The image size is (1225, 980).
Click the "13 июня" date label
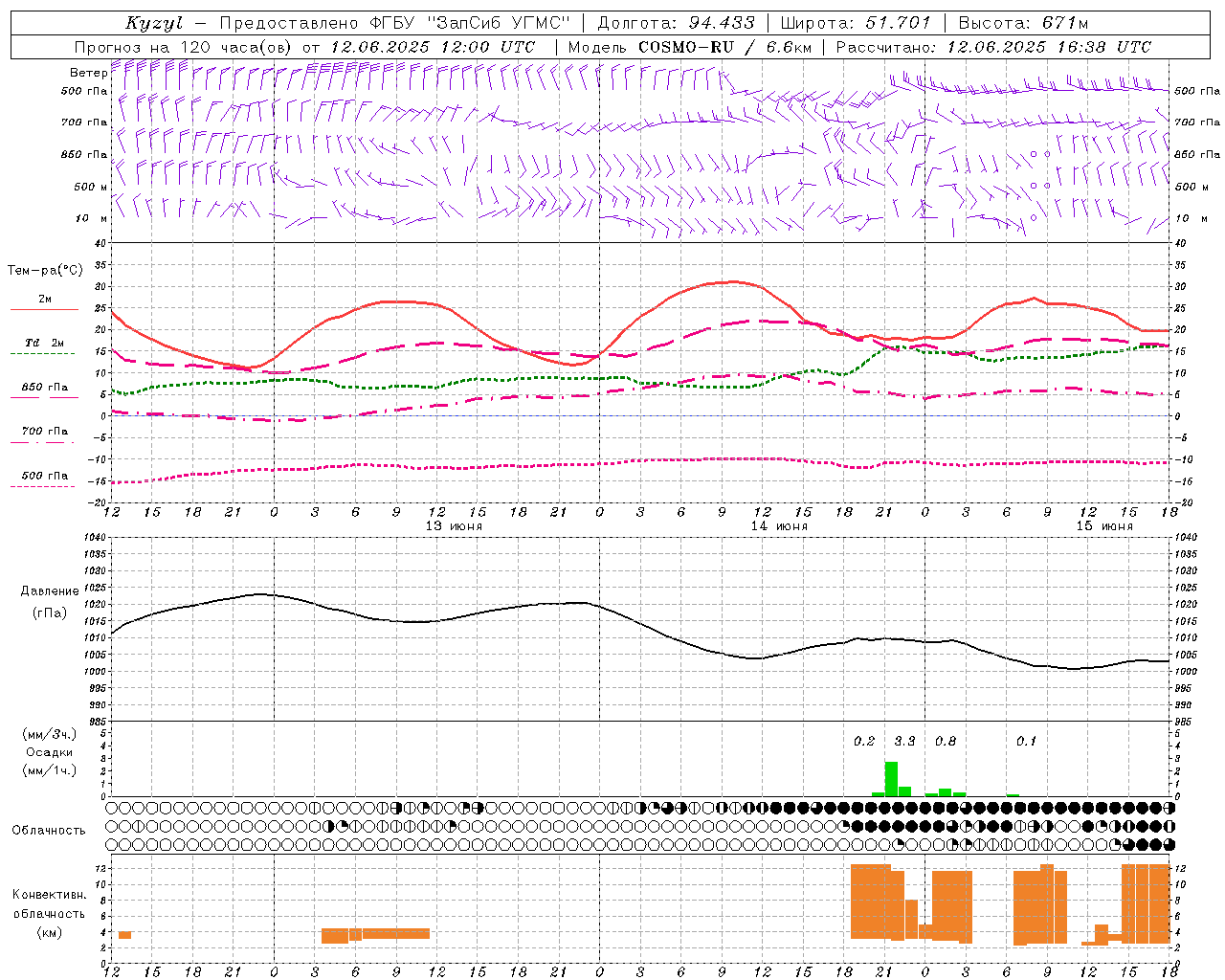tap(454, 526)
